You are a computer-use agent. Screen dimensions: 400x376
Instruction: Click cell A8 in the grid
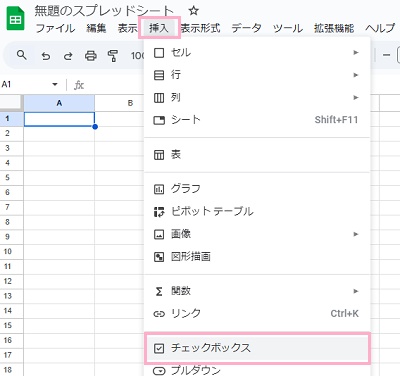(59, 222)
